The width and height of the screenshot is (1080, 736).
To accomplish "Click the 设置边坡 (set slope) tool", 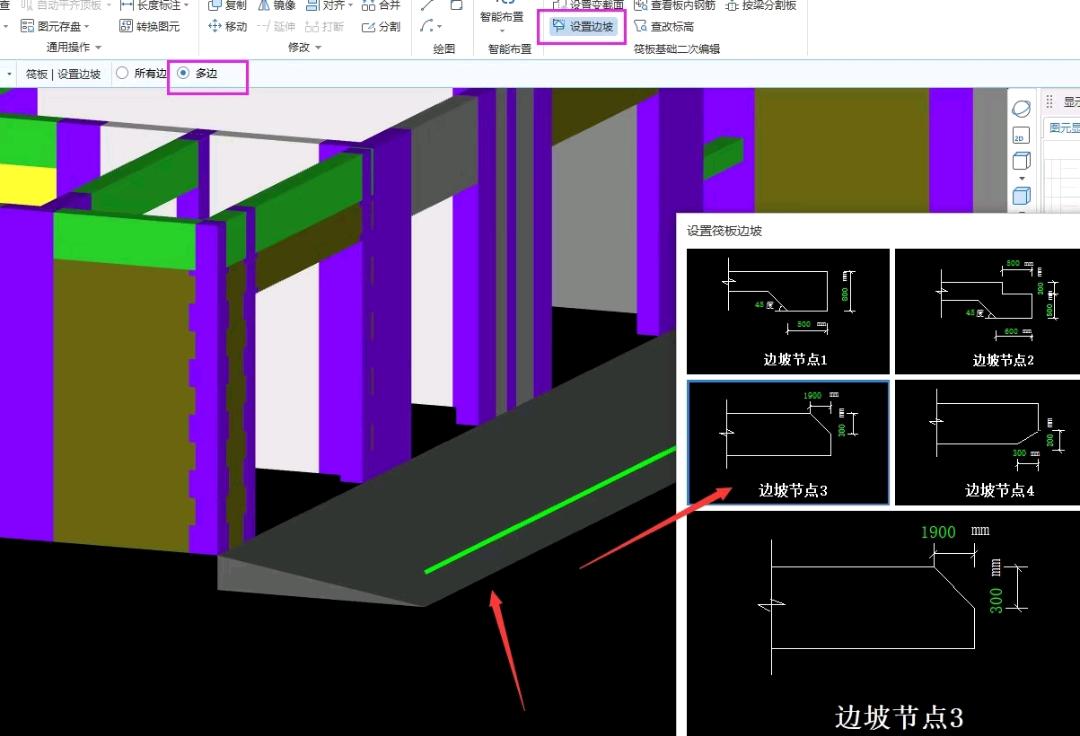I will [x=583, y=26].
